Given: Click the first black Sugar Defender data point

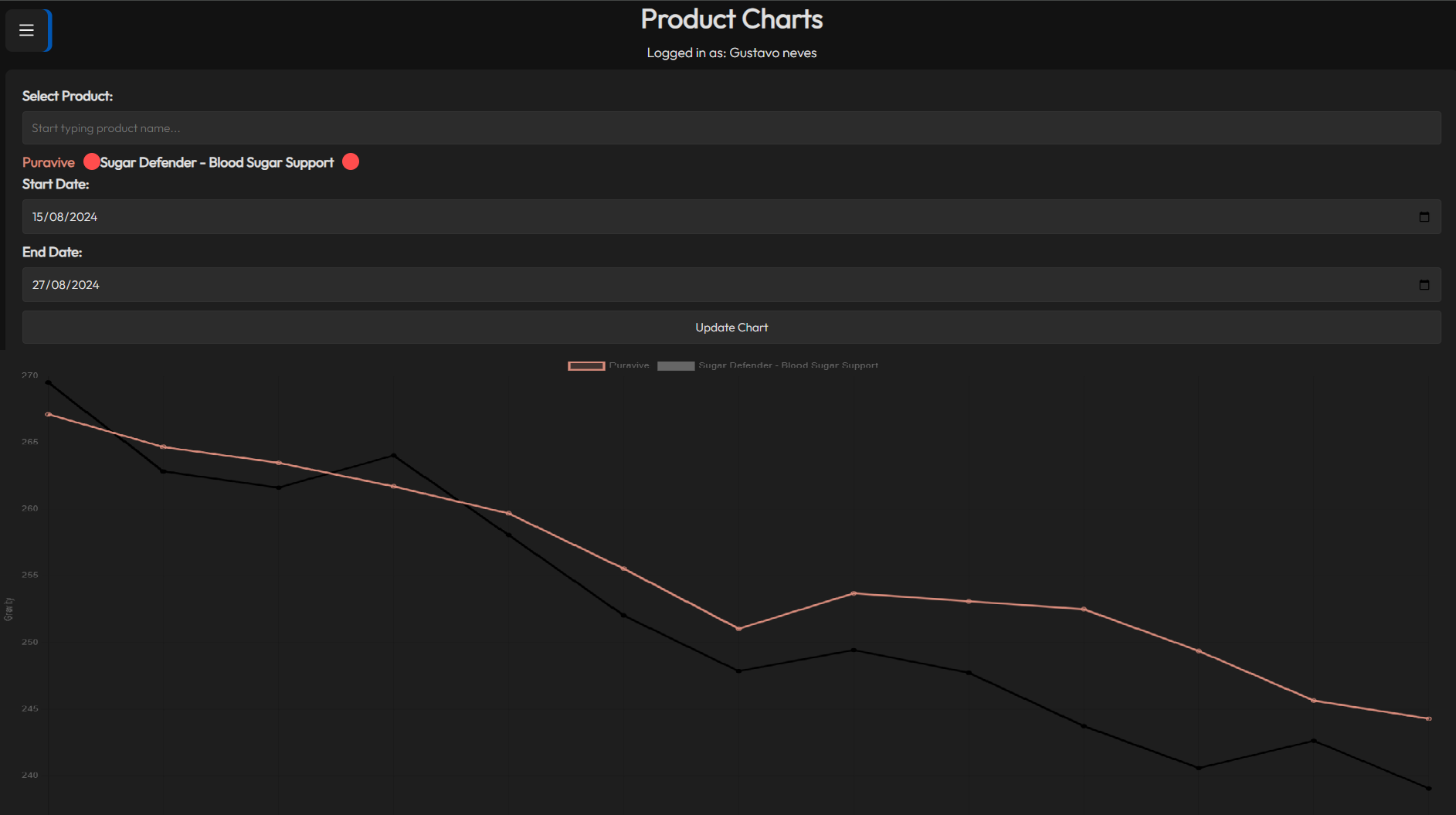Looking at the screenshot, I should click(48, 382).
